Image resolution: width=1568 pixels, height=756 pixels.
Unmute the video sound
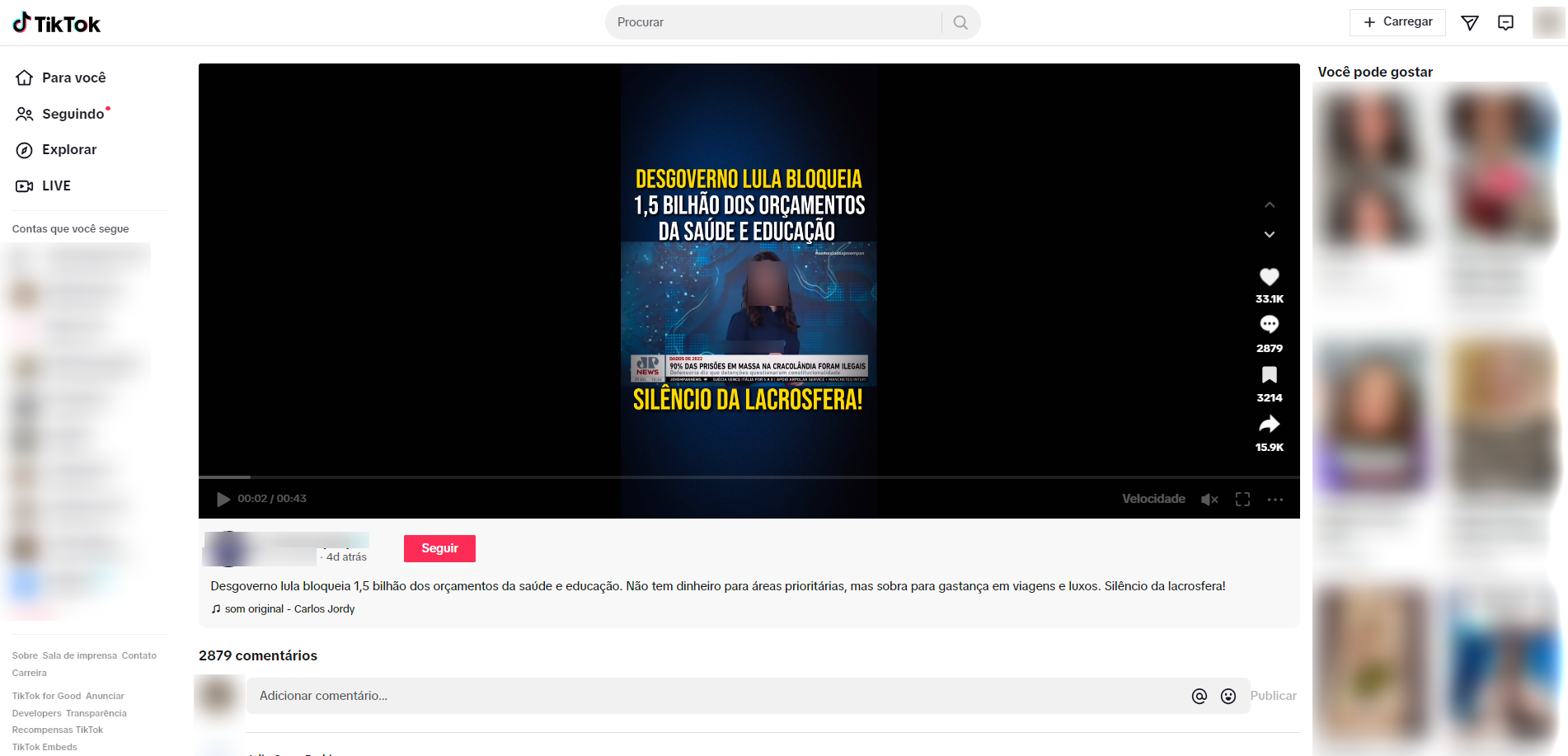pos(1209,499)
